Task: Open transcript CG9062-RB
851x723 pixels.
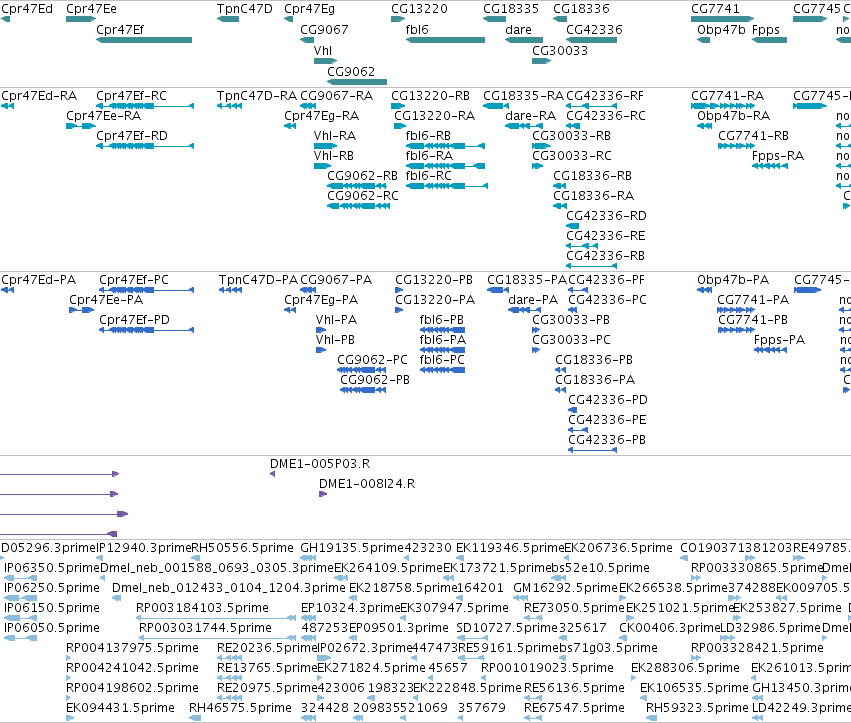Action: tap(357, 186)
